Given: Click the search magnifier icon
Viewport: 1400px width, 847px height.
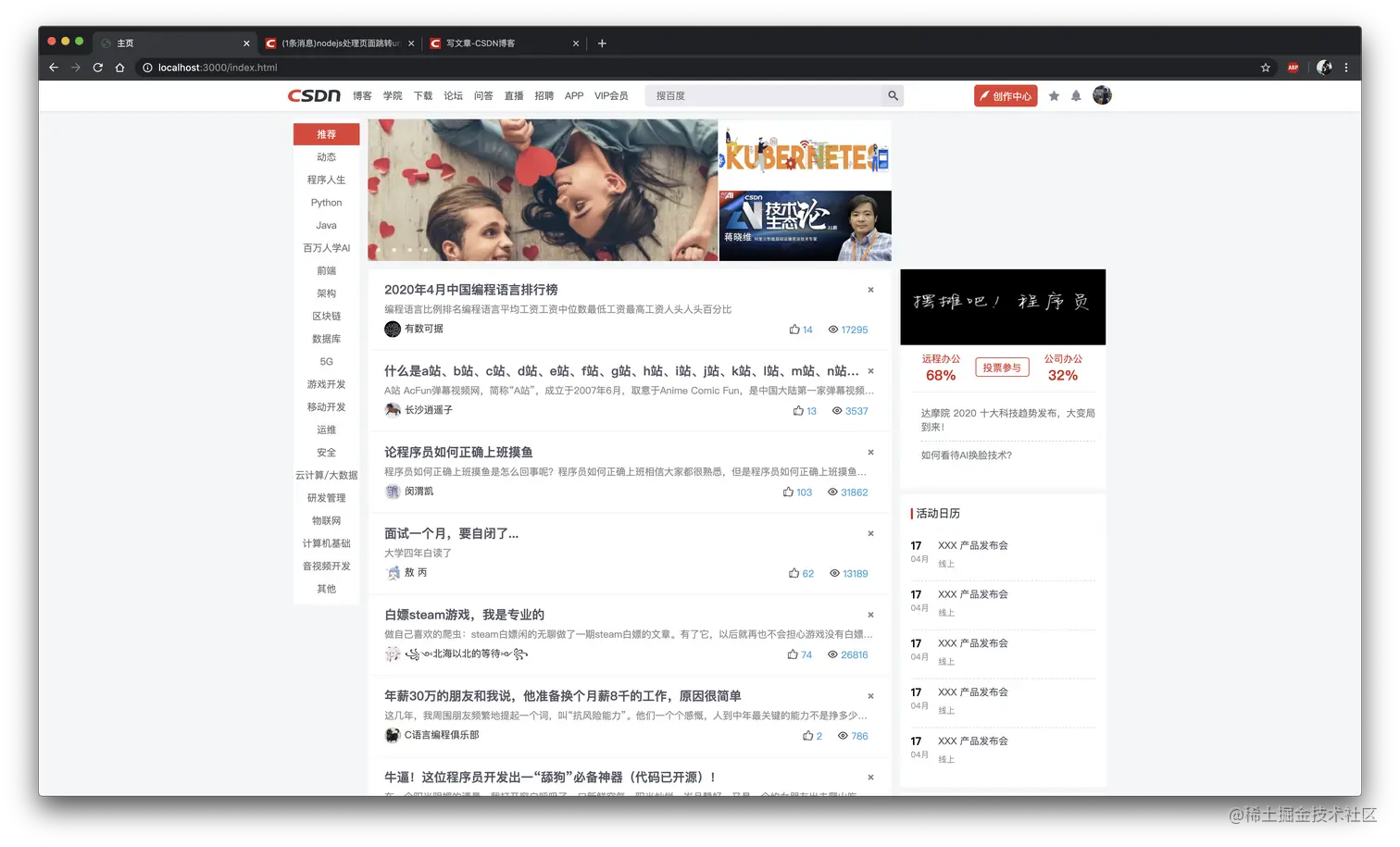Looking at the screenshot, I should point(893,95).
